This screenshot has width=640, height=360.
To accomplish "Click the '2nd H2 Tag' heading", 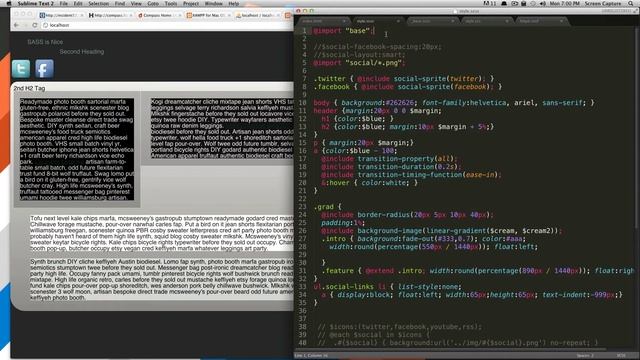I will [29, 88].
